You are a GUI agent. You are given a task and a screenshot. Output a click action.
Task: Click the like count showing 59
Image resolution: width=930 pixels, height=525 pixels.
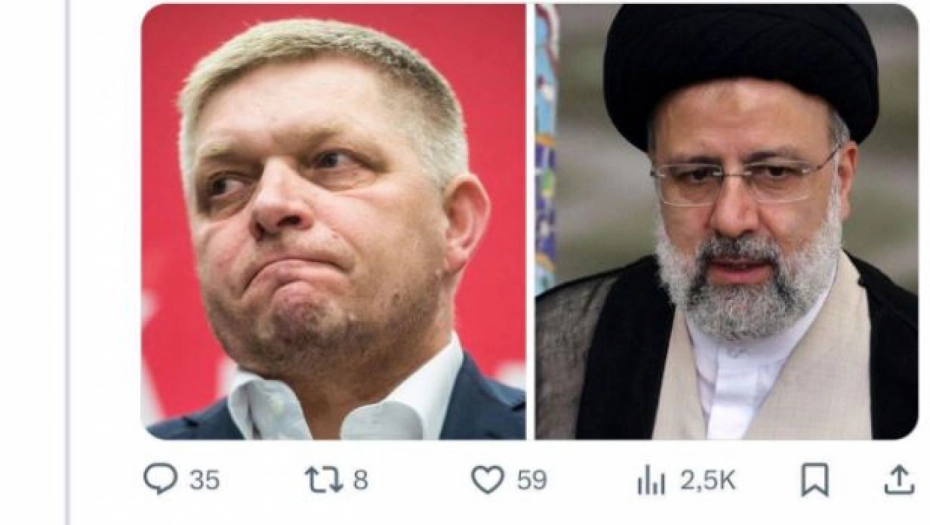point(532,480)
